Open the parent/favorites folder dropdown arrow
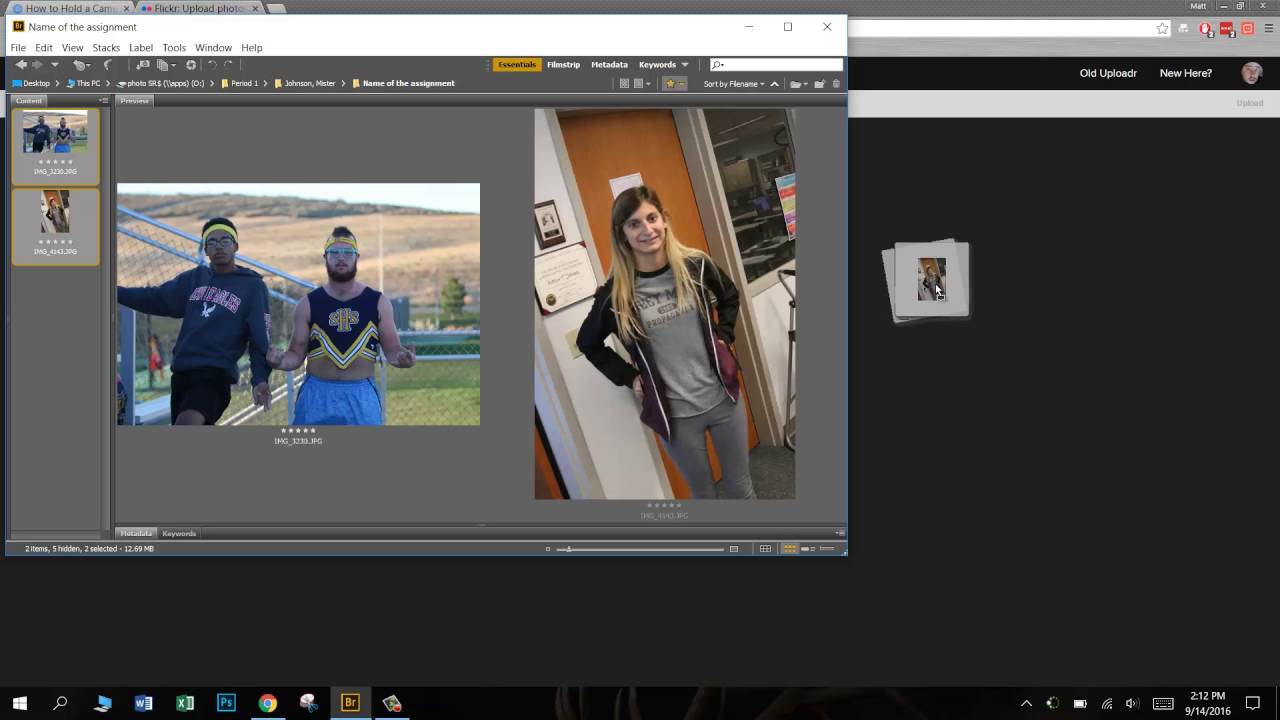This screenshot has height=720, width=1280. pyautogui.click(x=54, y=65)
